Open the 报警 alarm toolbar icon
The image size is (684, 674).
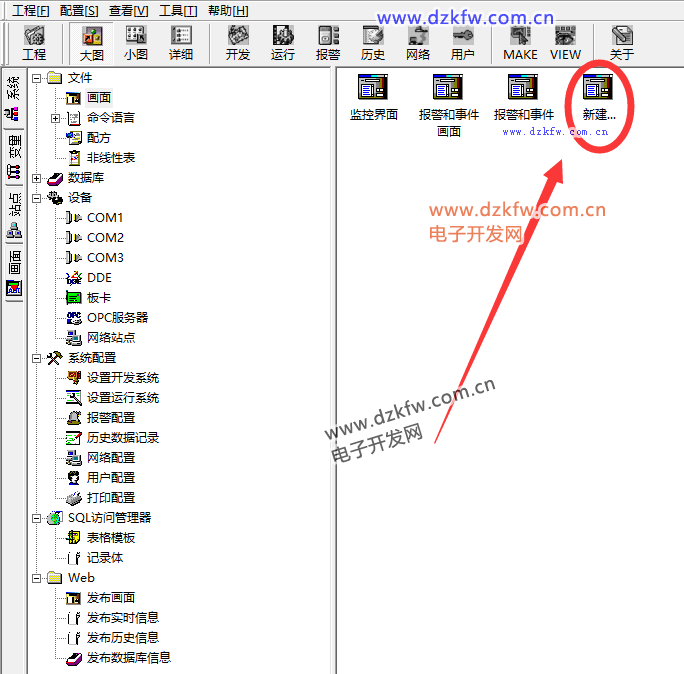[x=328, y=43]
